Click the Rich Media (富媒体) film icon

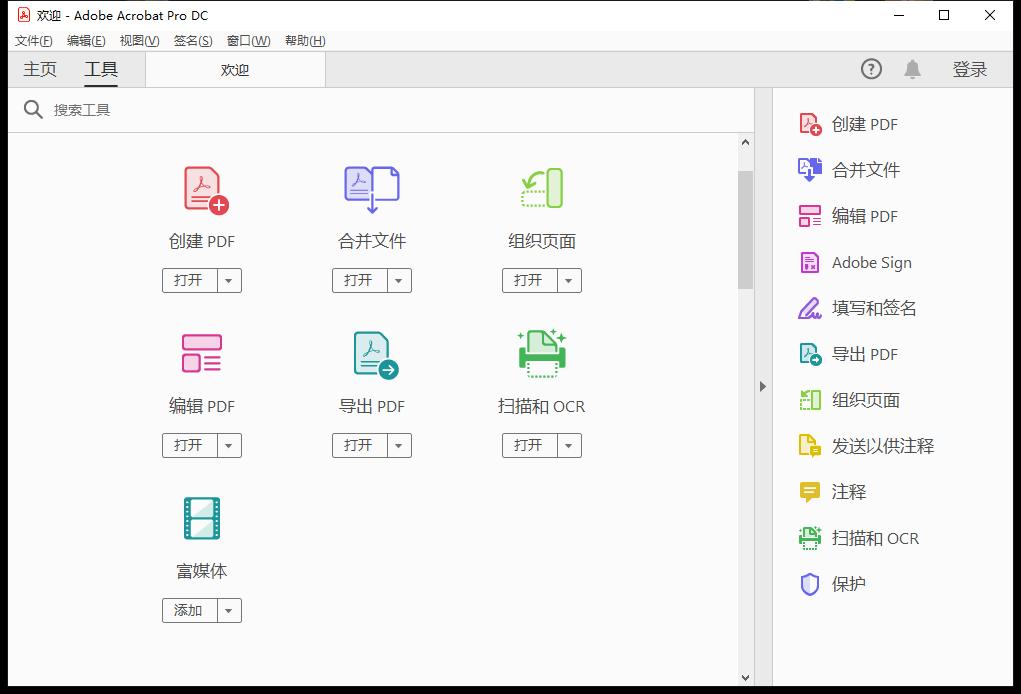click(x=202, y=518)
